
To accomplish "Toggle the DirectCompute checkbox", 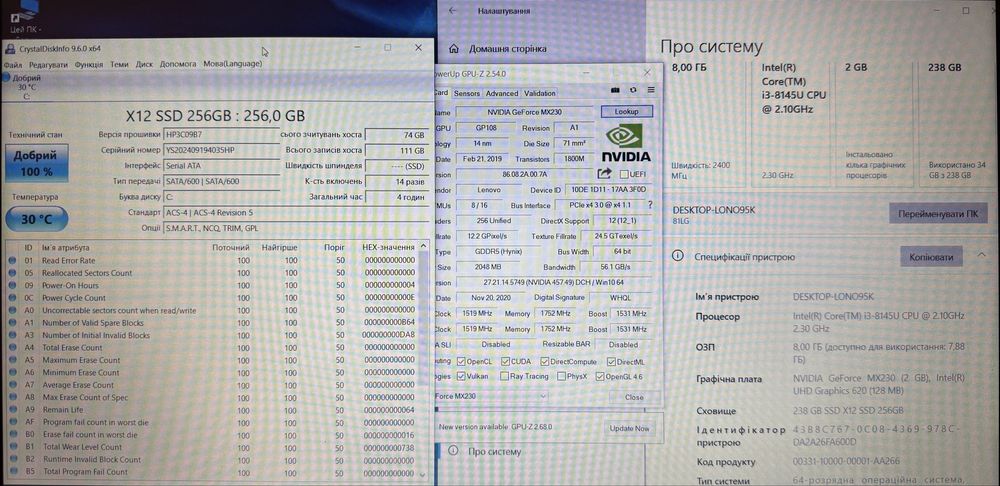I will (x=545, y=362).
